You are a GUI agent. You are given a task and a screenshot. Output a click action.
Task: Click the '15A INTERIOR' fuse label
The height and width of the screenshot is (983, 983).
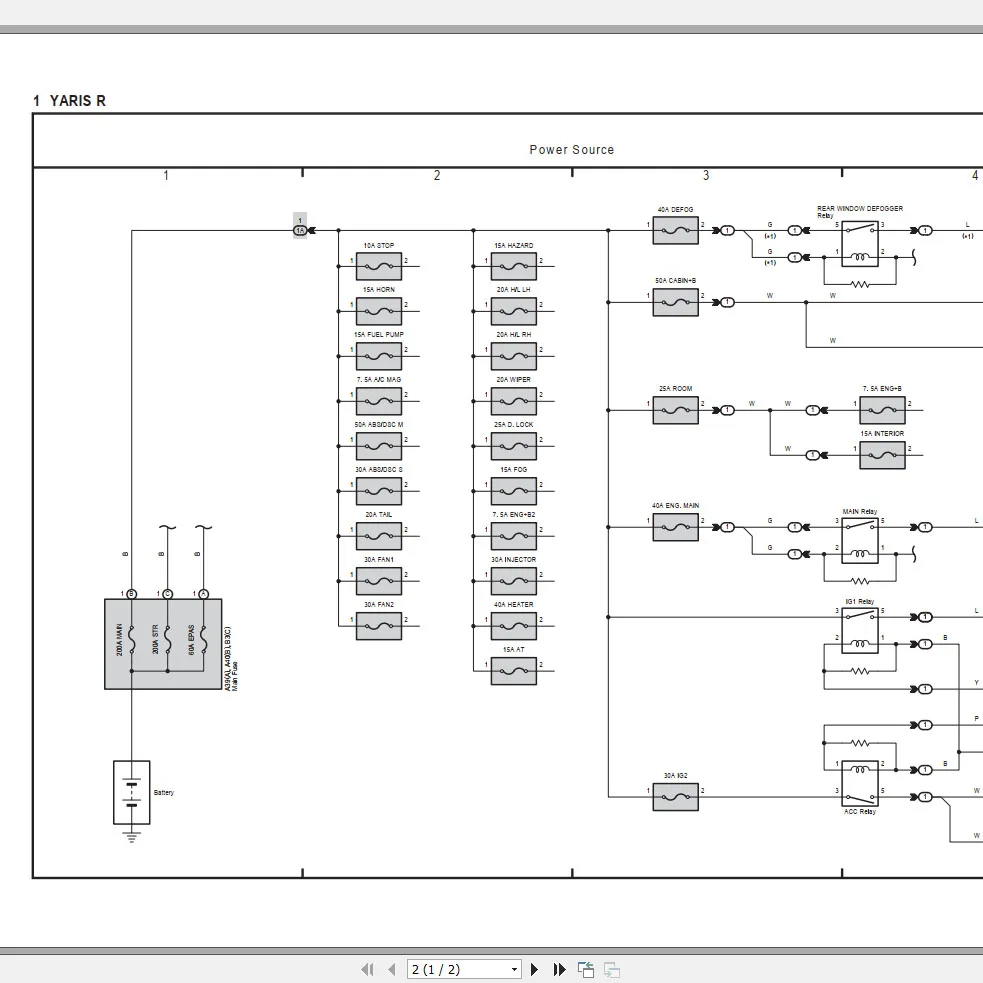point(882,434)
